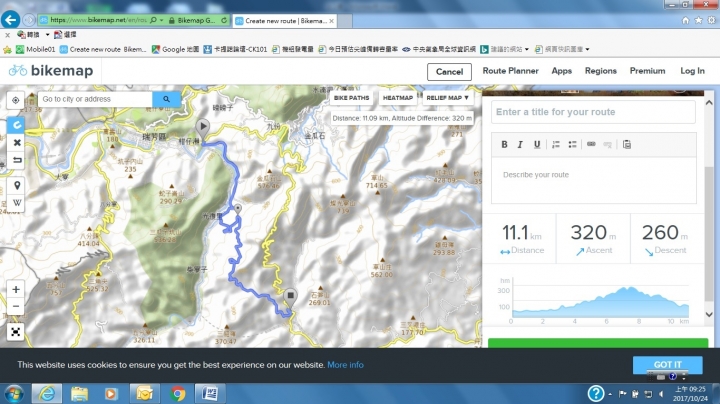Insert numbered list in description
The width and height of the screenshot is (720, 404).
click(x=556, y=145)
